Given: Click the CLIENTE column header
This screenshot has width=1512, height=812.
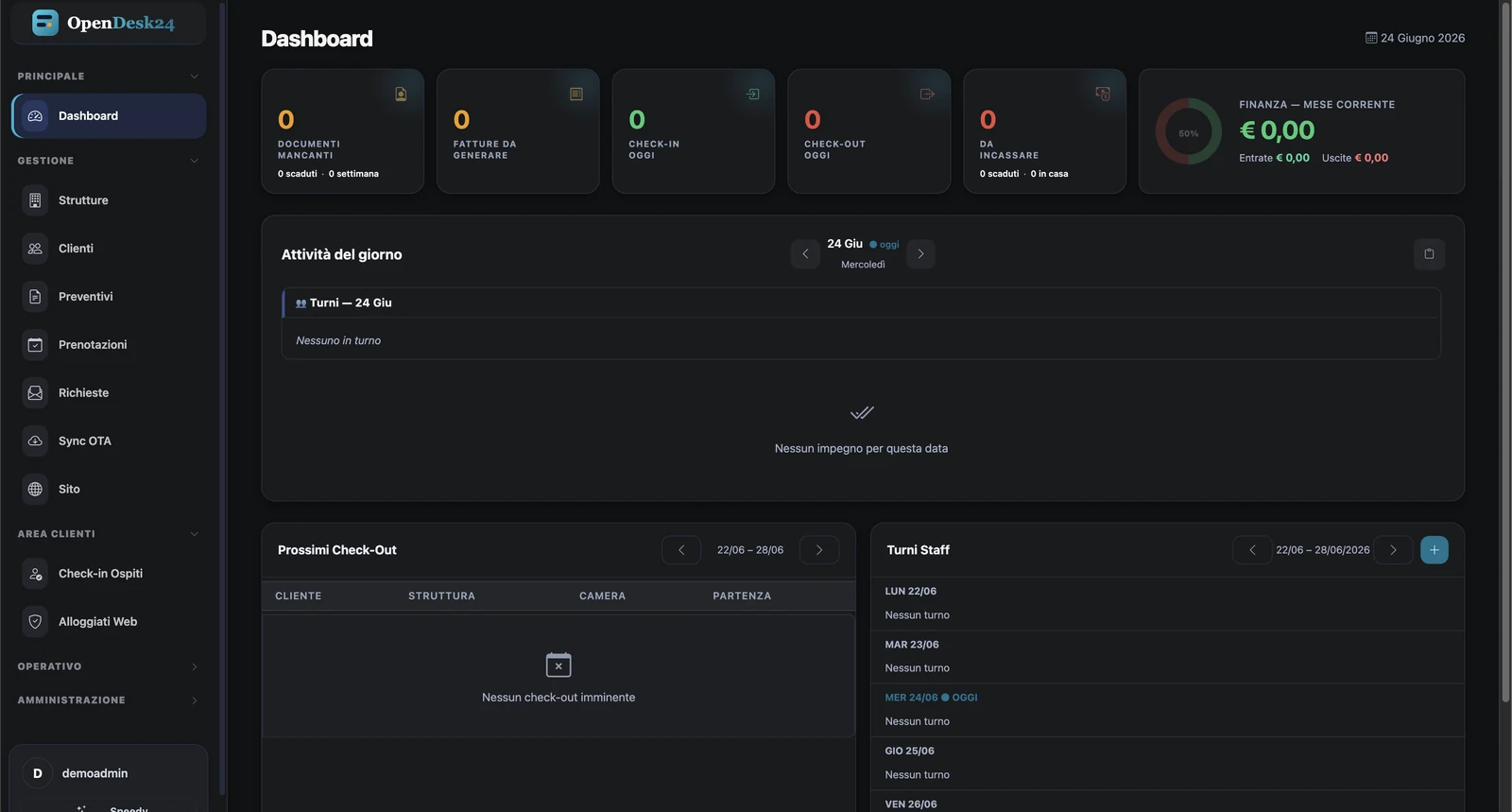Looking at the screenshot, I should 299,596.
